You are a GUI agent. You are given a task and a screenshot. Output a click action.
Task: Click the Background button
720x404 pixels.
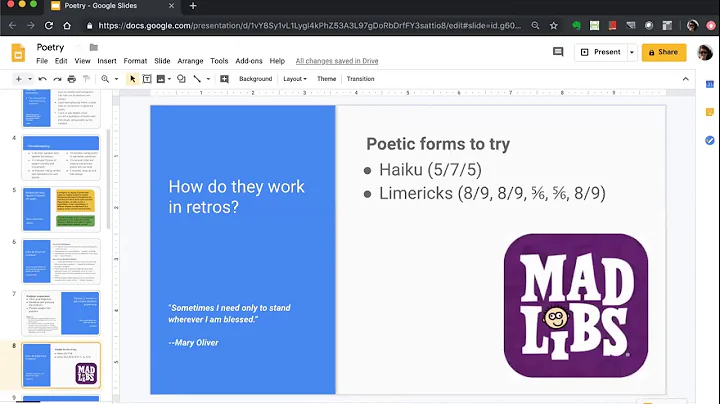[x=255, y=79]
